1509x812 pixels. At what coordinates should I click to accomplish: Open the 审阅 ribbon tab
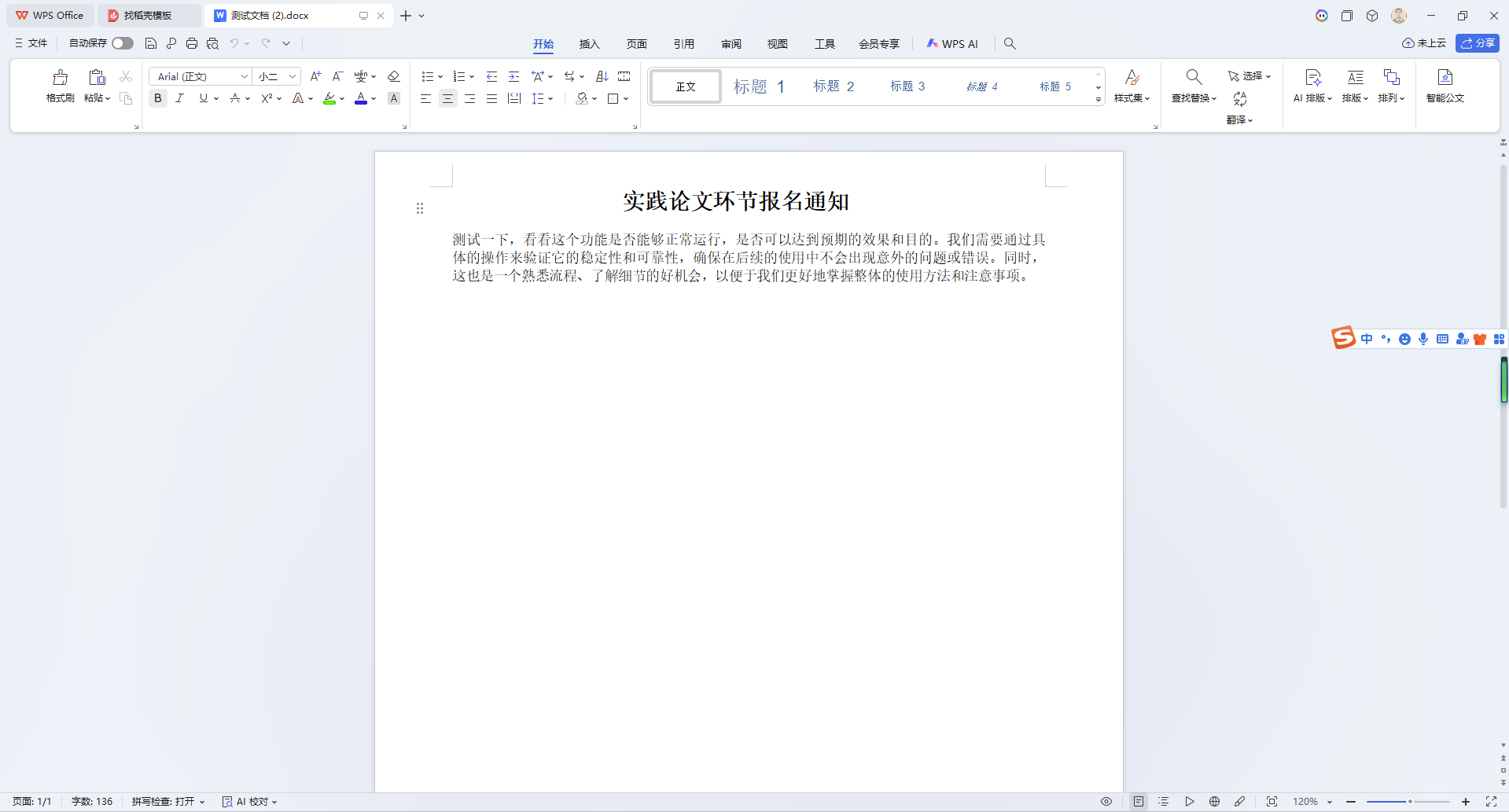pyautogui.click(x=731, y=44)
